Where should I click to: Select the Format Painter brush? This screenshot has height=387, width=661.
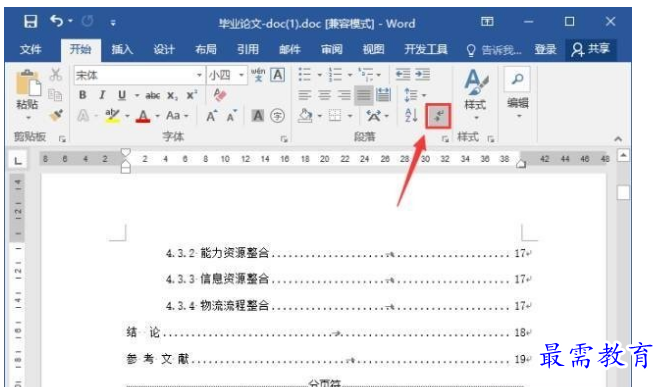[x=55, y=115]
